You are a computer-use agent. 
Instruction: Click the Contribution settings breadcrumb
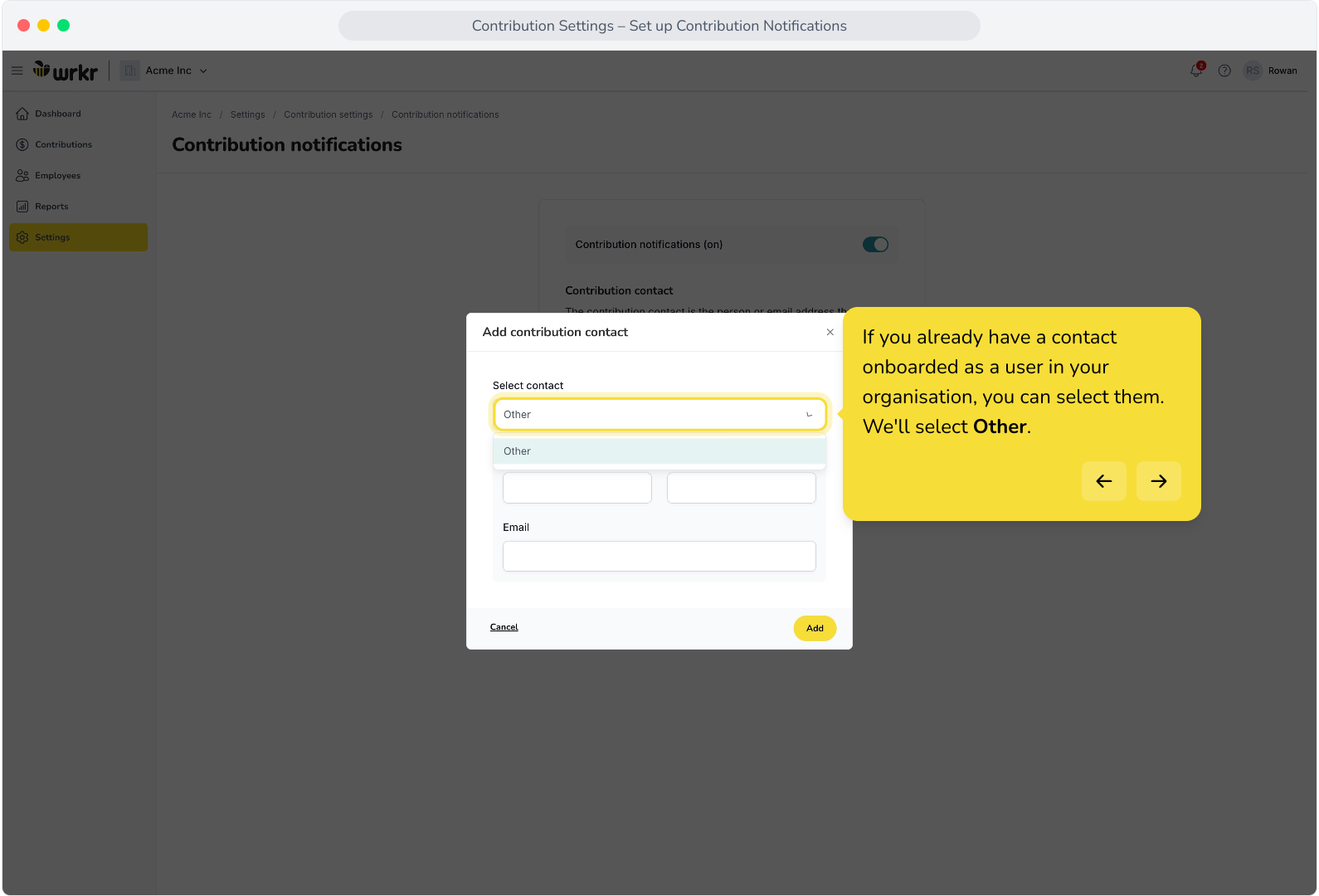329,114
